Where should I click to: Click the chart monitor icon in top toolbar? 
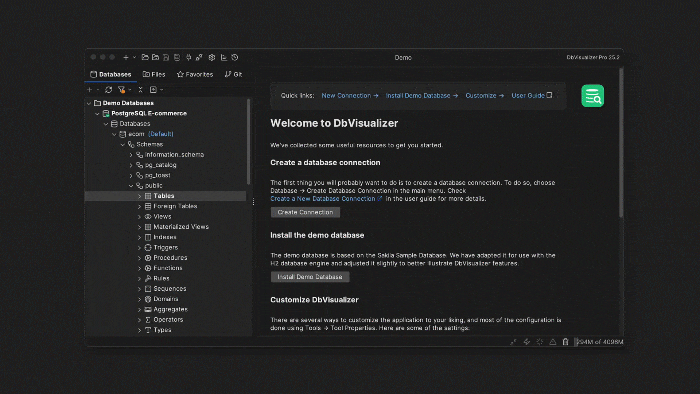pyautogui.click(x=224, y=58)
